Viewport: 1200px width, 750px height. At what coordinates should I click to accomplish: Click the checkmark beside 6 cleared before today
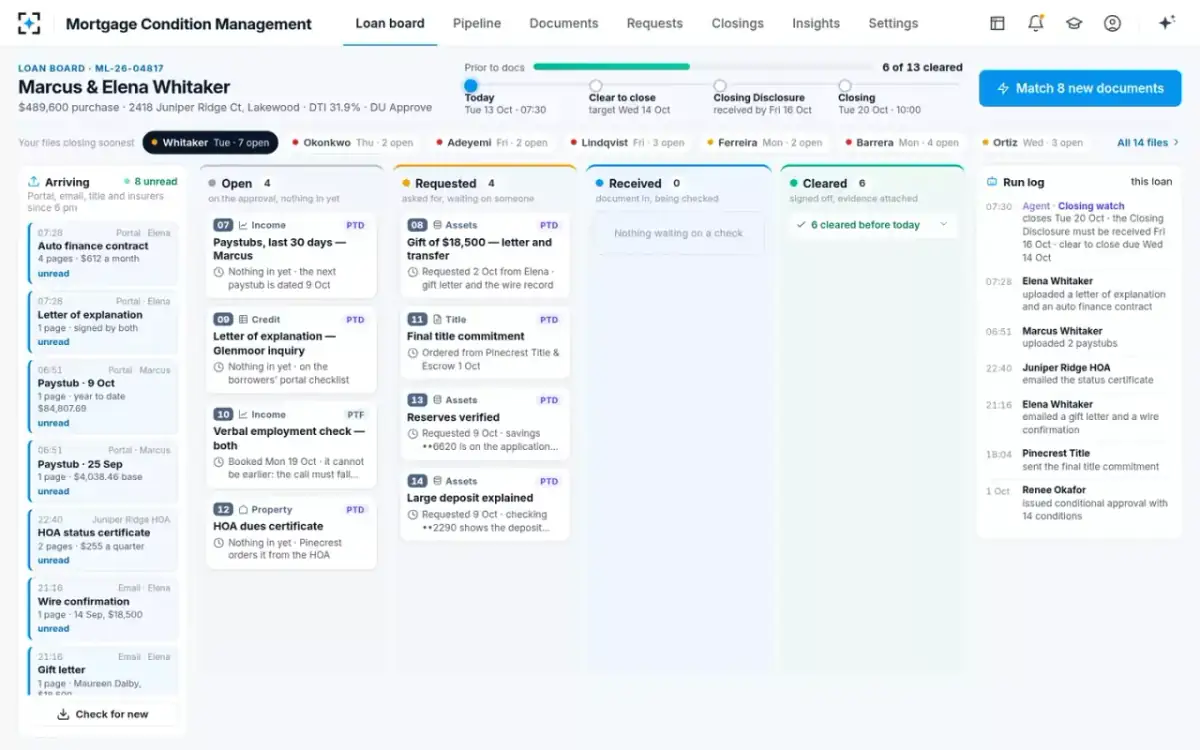801,225
